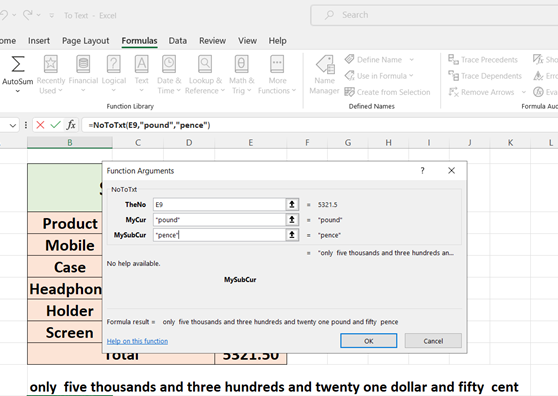Select the Product header cell
The width and height of the screenshot is (558, 396).
65,223
